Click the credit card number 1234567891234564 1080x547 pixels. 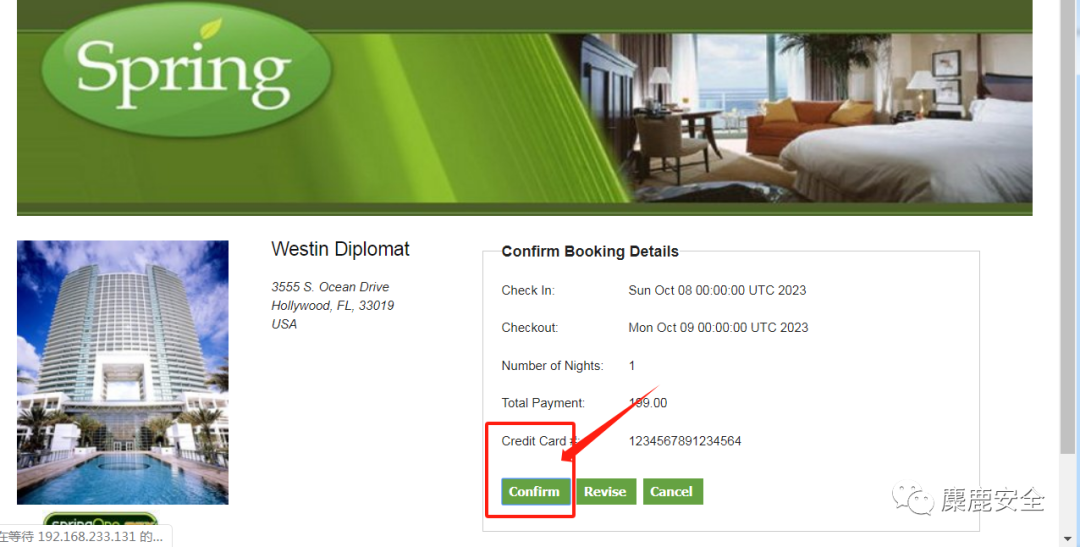tap(685, 441)
